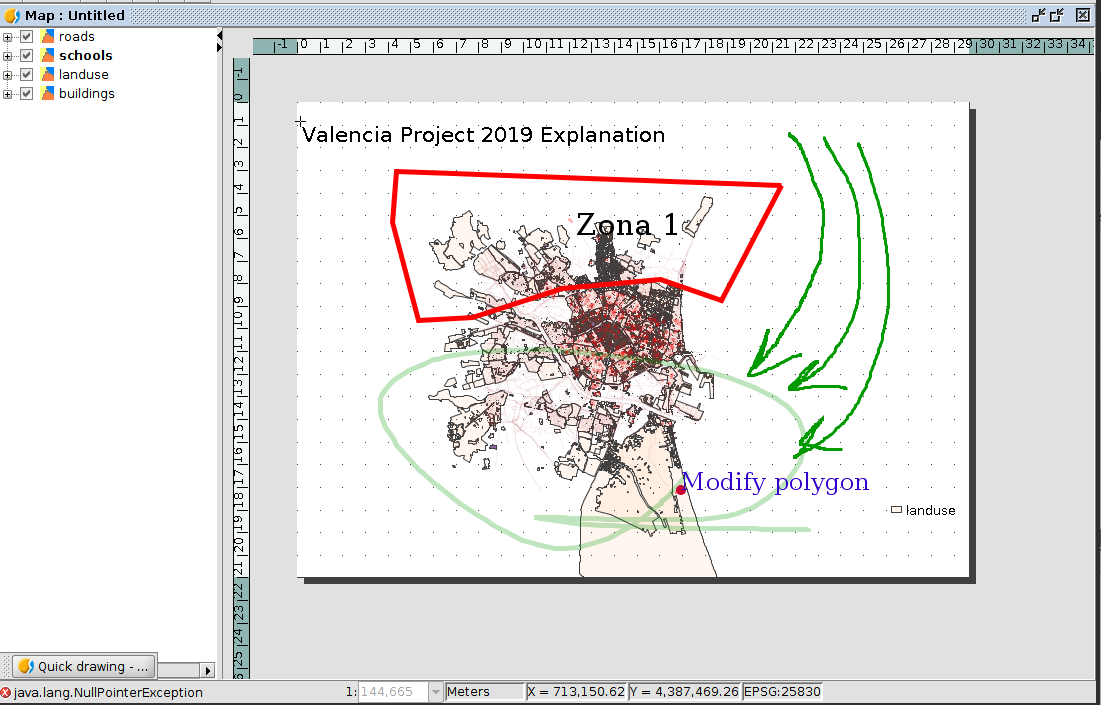This screenshot has width=1101, height=705.
Task: Expand the landuse layer legend node
Action: [8, 75]
